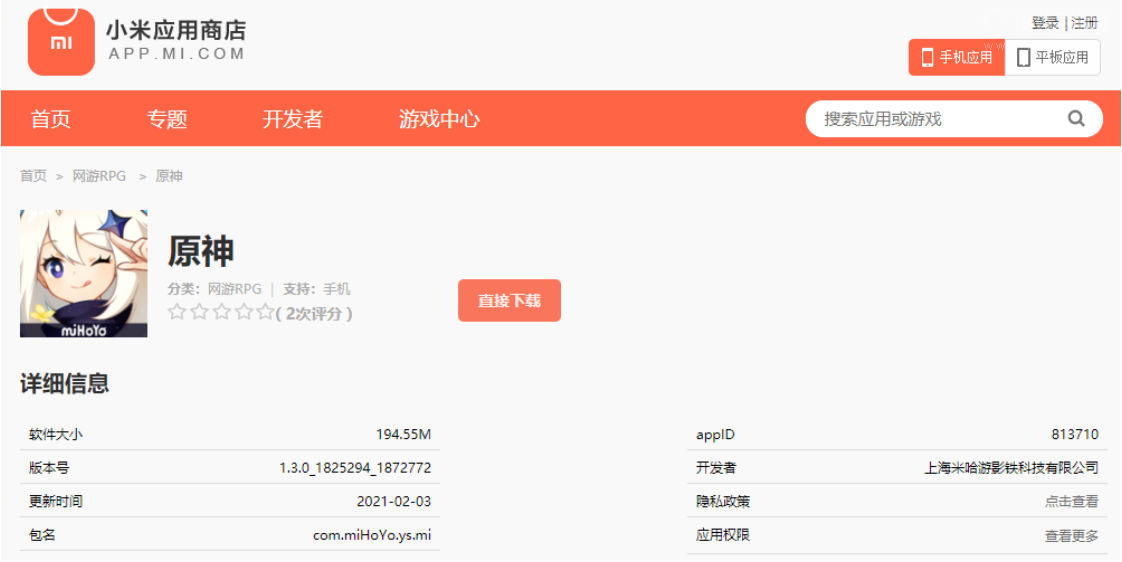Click the 登录 login link
1122x562 pixels.
coord(1045,23)
